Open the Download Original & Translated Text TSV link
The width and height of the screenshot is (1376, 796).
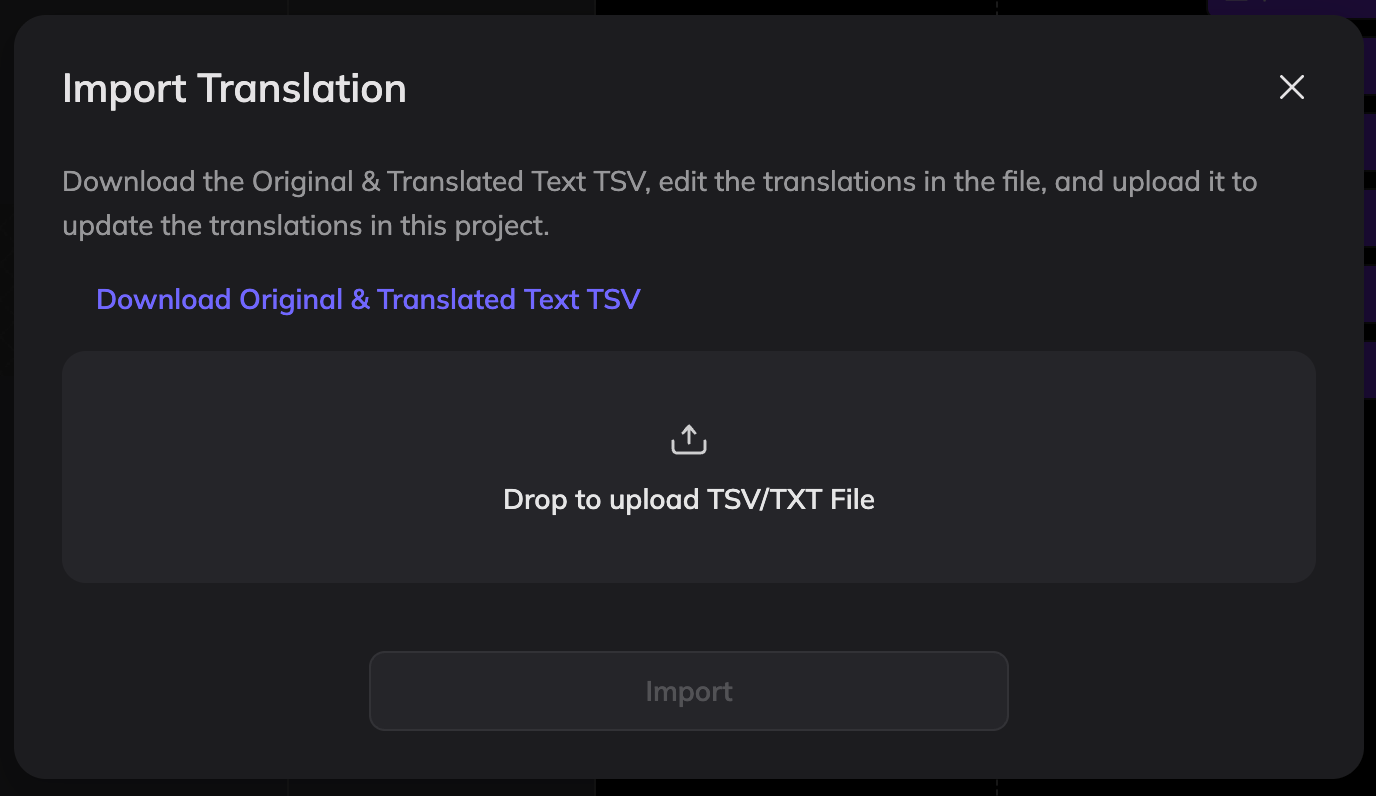368,299
